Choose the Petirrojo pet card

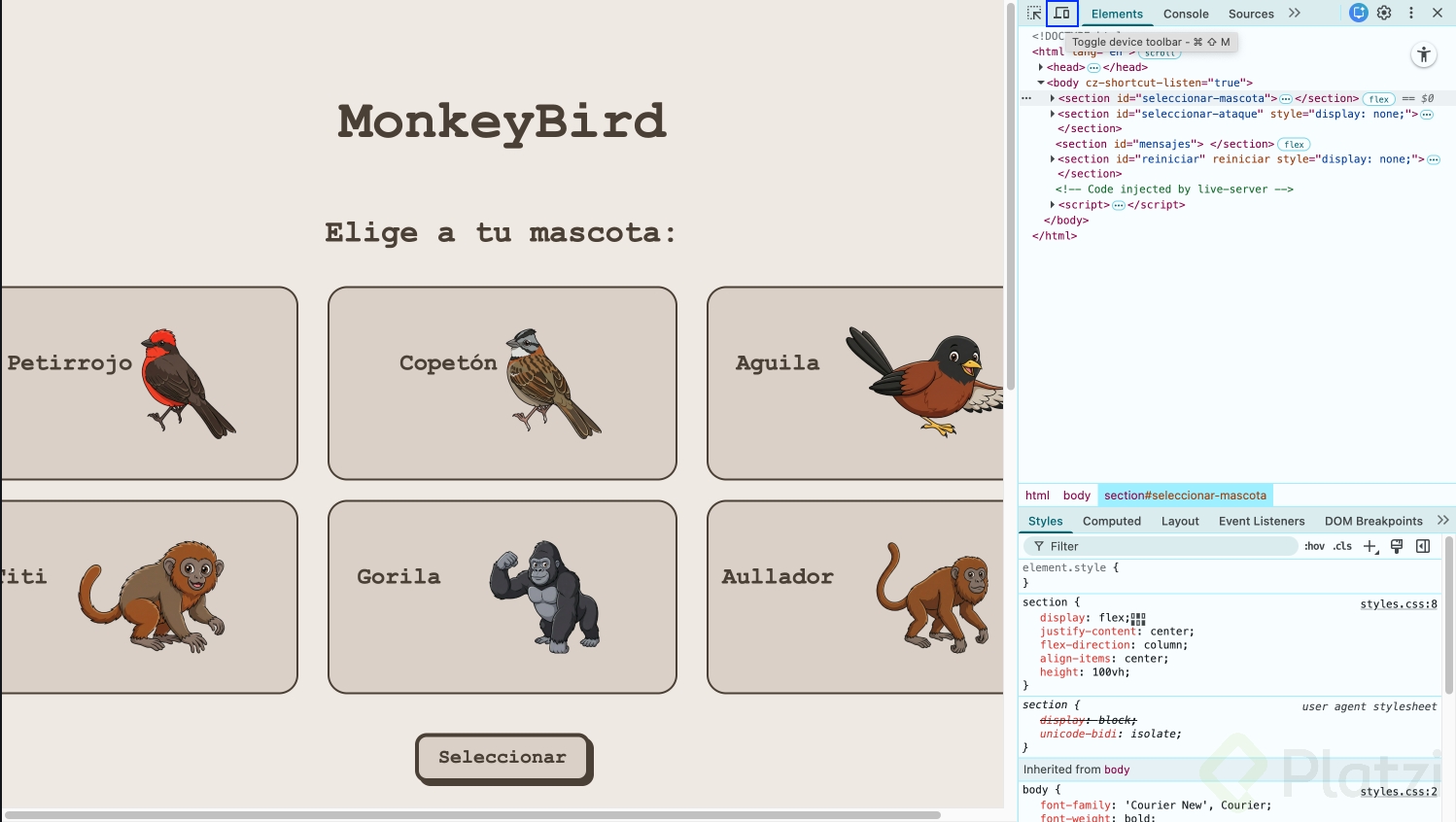(149, 383)
